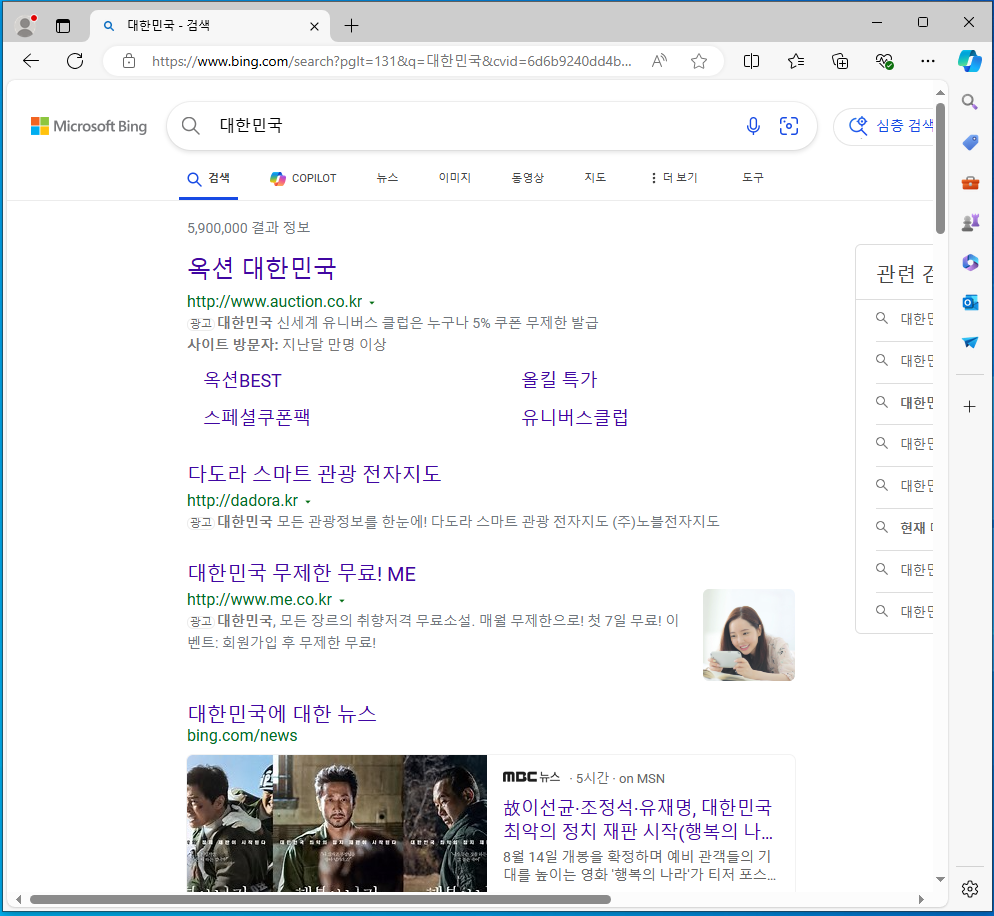Click the vertical scrollbar thumb
The width and height of the screenshot is (994, 916).
coord(940,168)
